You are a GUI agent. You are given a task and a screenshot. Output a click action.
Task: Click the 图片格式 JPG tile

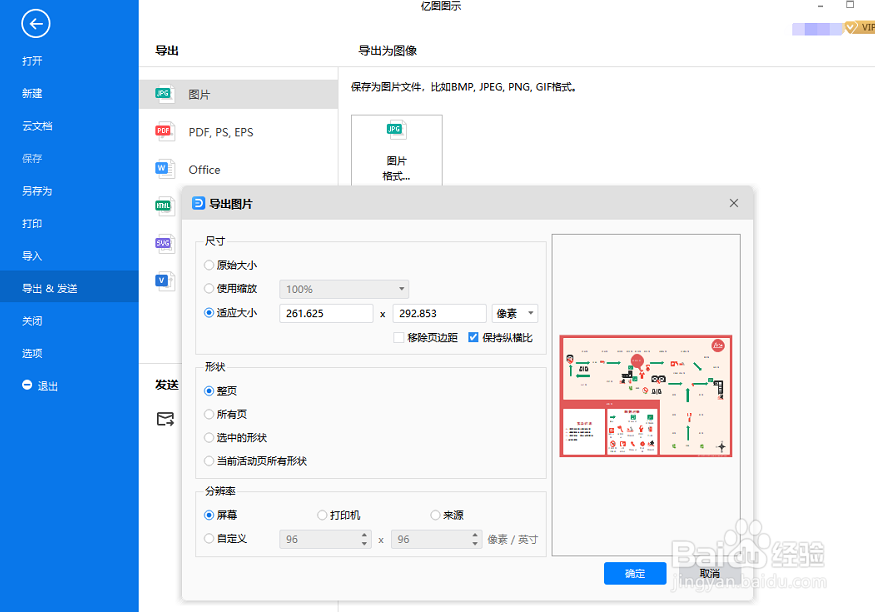click(x=397, y=150)
